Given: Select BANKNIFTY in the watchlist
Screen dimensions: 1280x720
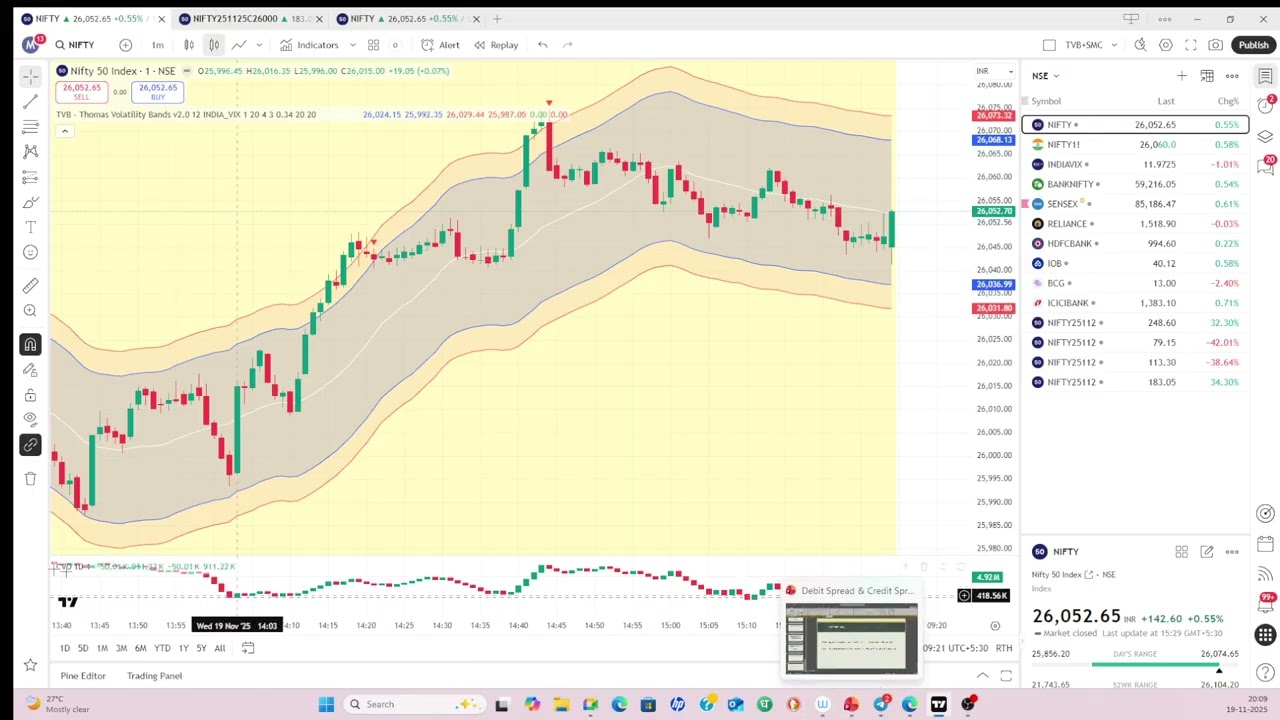Looking at the screenshot, I should point(1135,184).
